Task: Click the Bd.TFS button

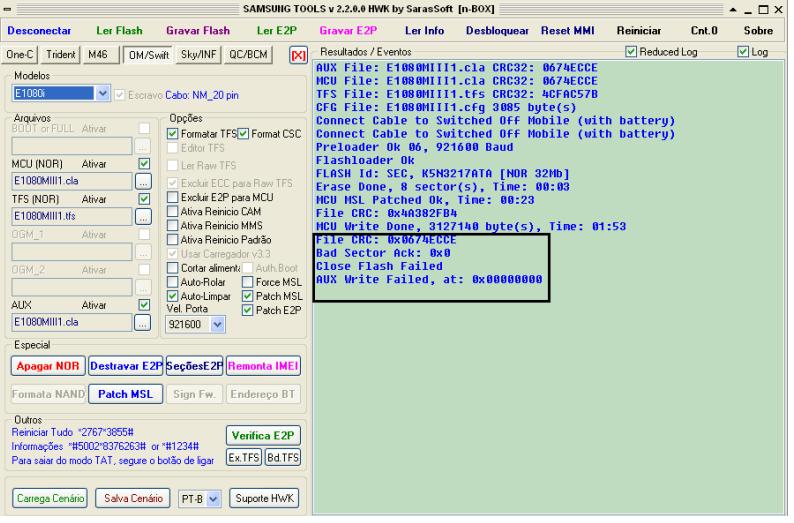Action: [281, 457]
